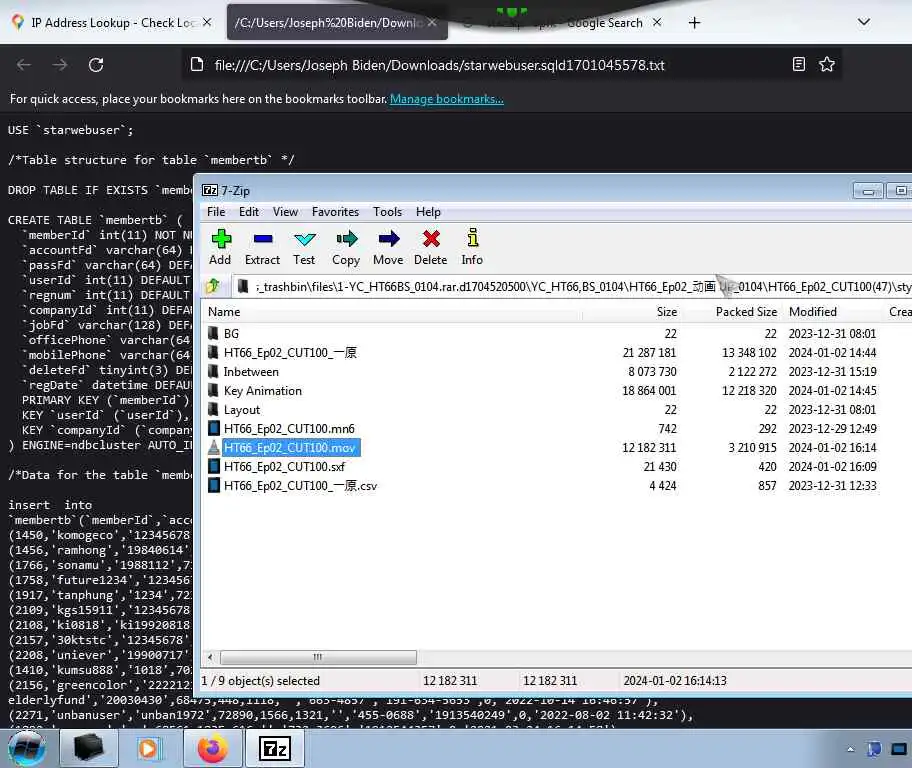Open the list all tabs dropdown
912x768 pixels.
[864, 22]
